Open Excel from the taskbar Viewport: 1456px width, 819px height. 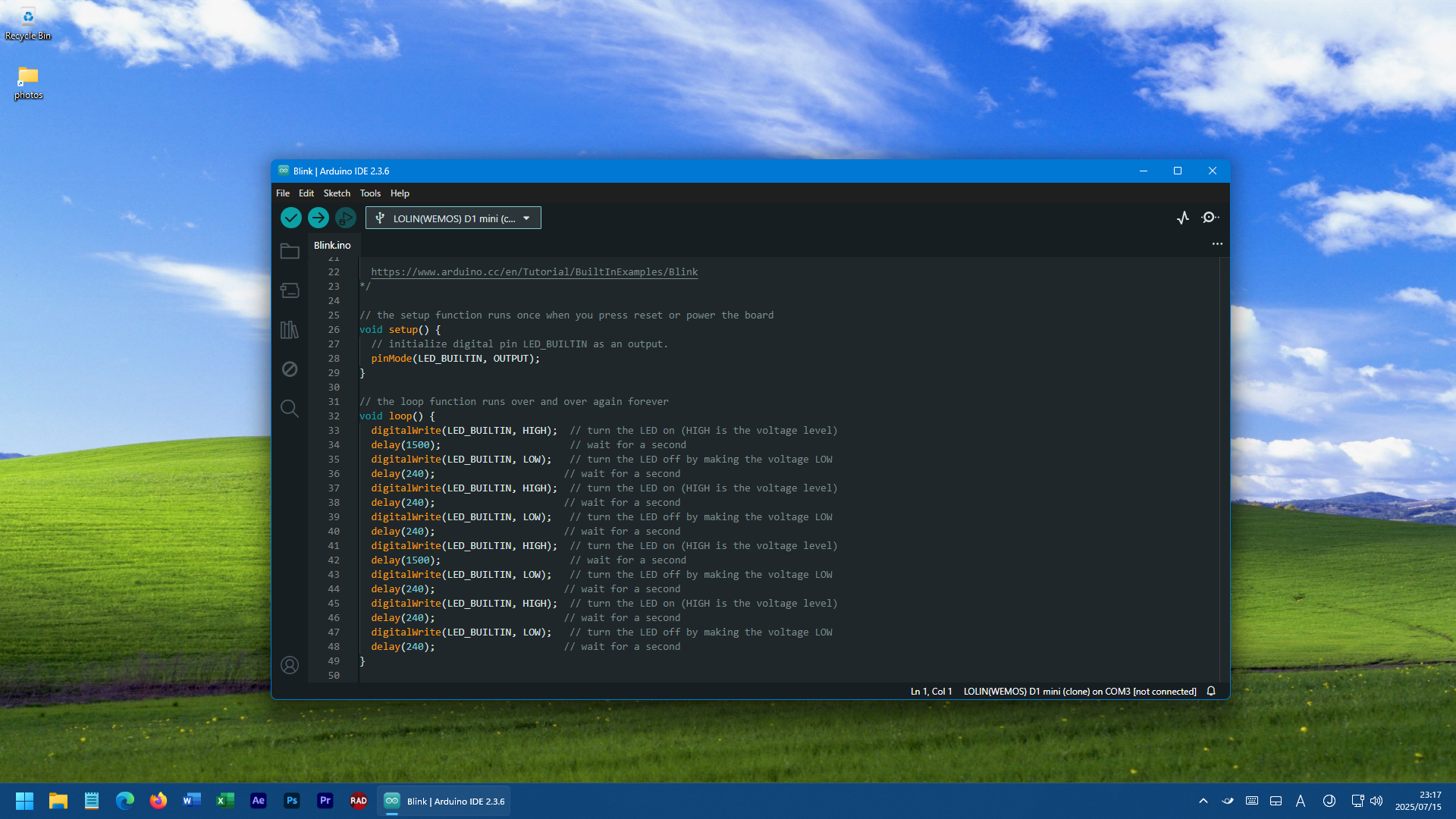coord(225,801)
